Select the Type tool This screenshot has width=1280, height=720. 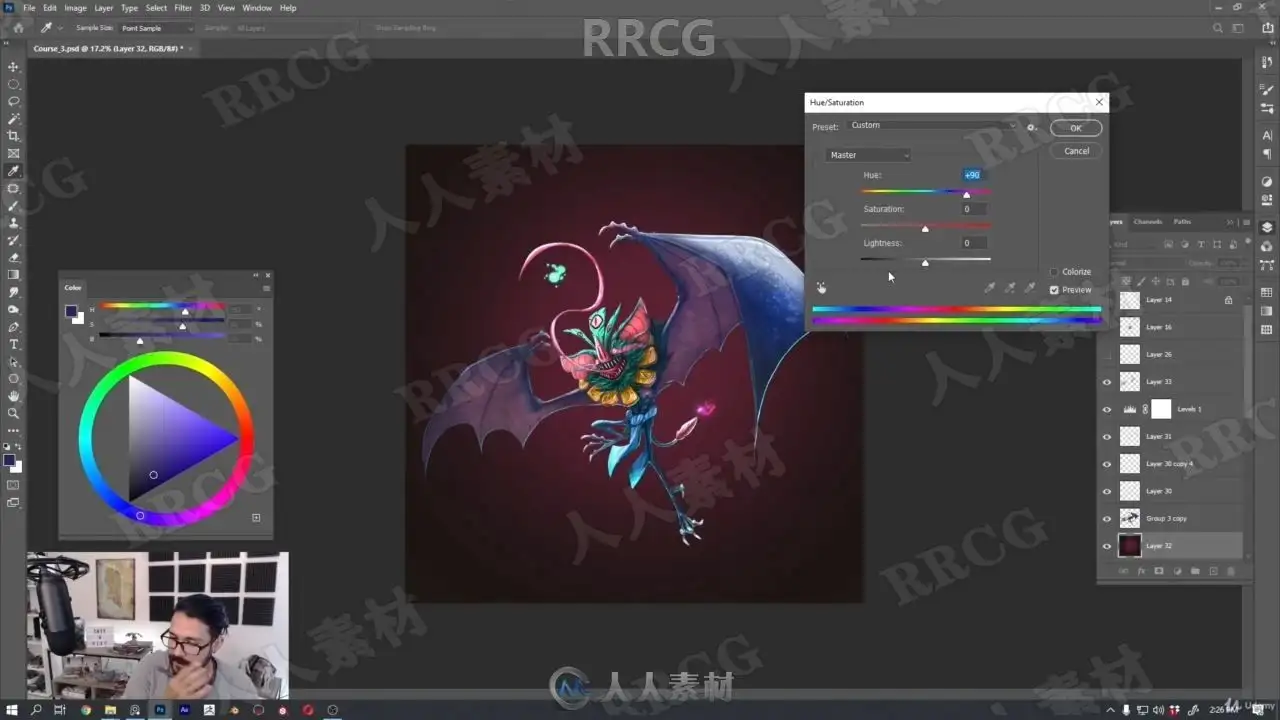13,344
